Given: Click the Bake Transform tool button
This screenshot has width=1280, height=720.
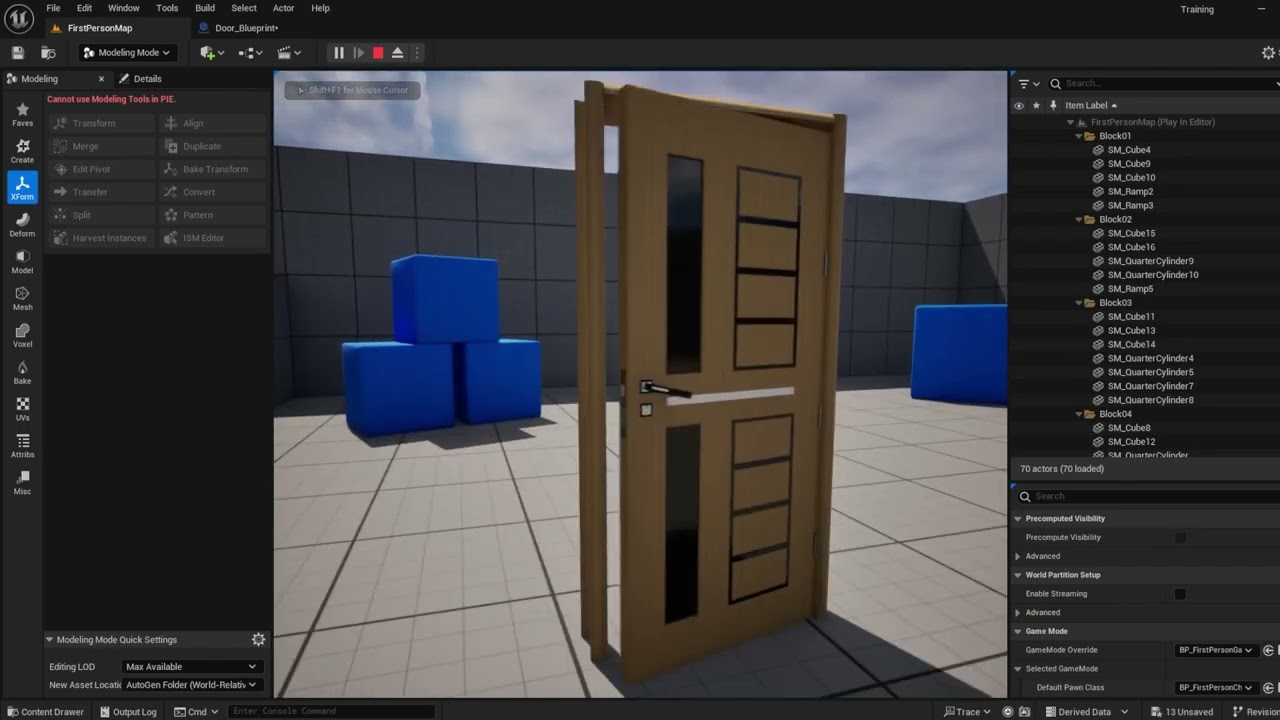Looking at the screenshot, I should point(213,169).
